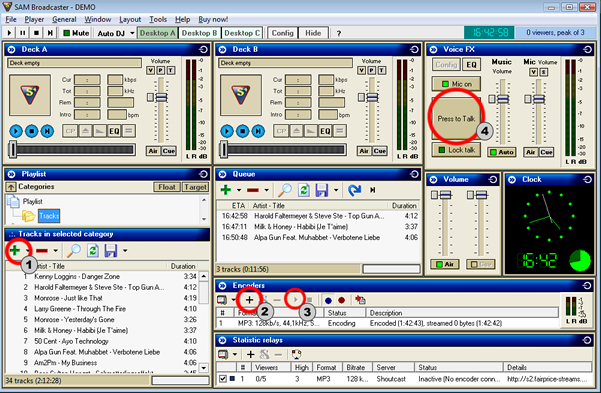Viewport: 601px width, 393px height.
Task: Save the Queue with disk icon
Action: [322, 190]
